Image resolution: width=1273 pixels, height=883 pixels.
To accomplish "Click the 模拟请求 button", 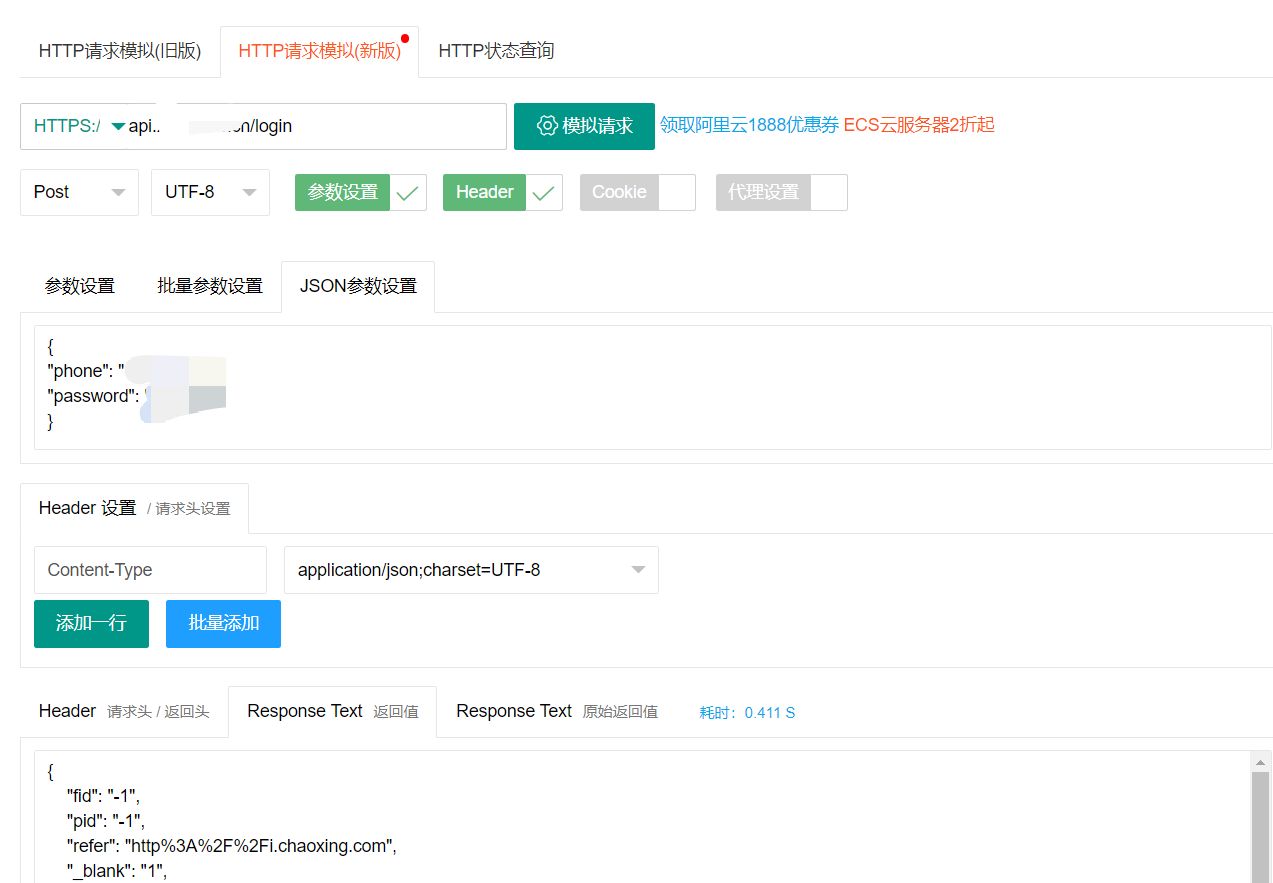I will [x=584, y=126].
